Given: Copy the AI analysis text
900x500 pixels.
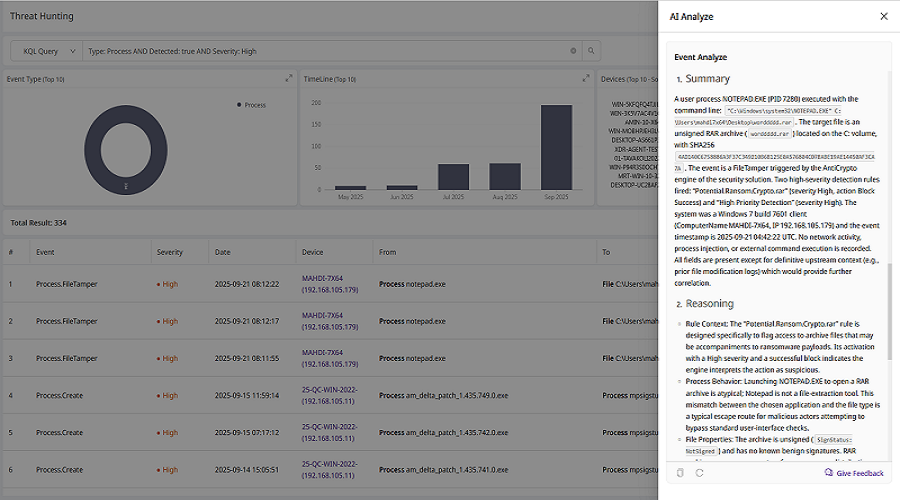Looking at the screenshot, I should point(679,473).
